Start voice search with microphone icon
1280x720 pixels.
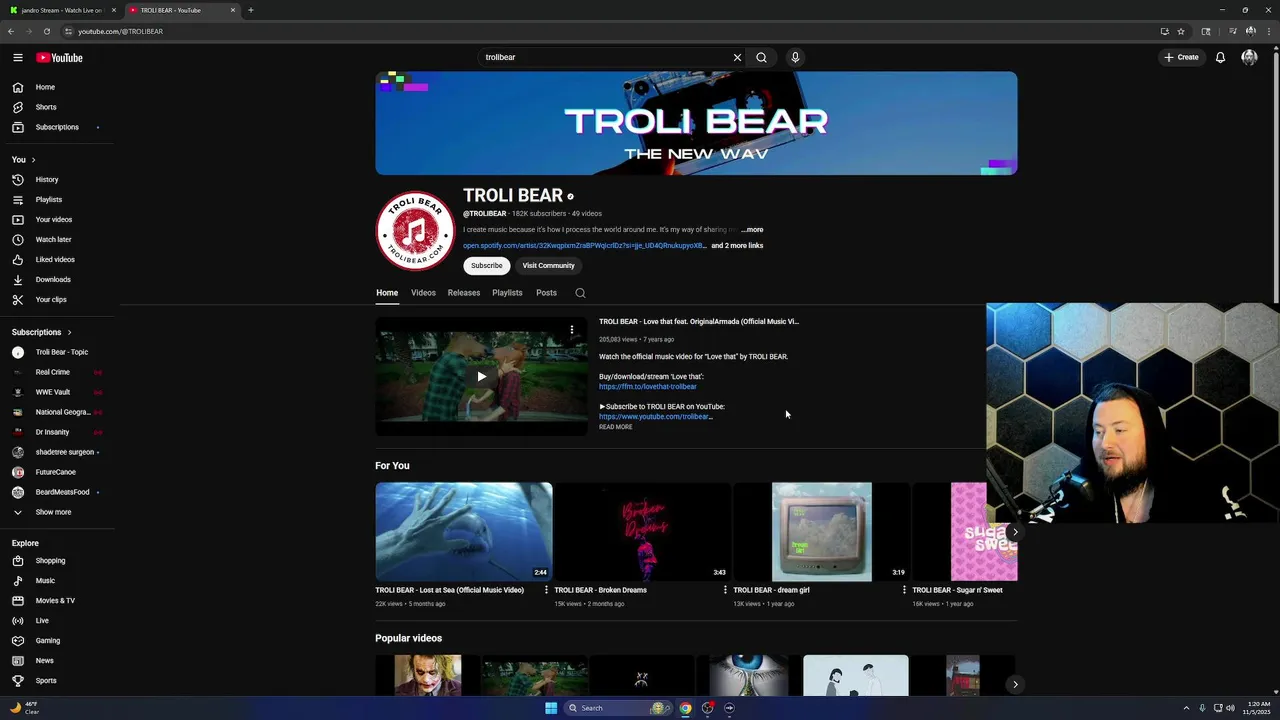[x=795, y=57]
